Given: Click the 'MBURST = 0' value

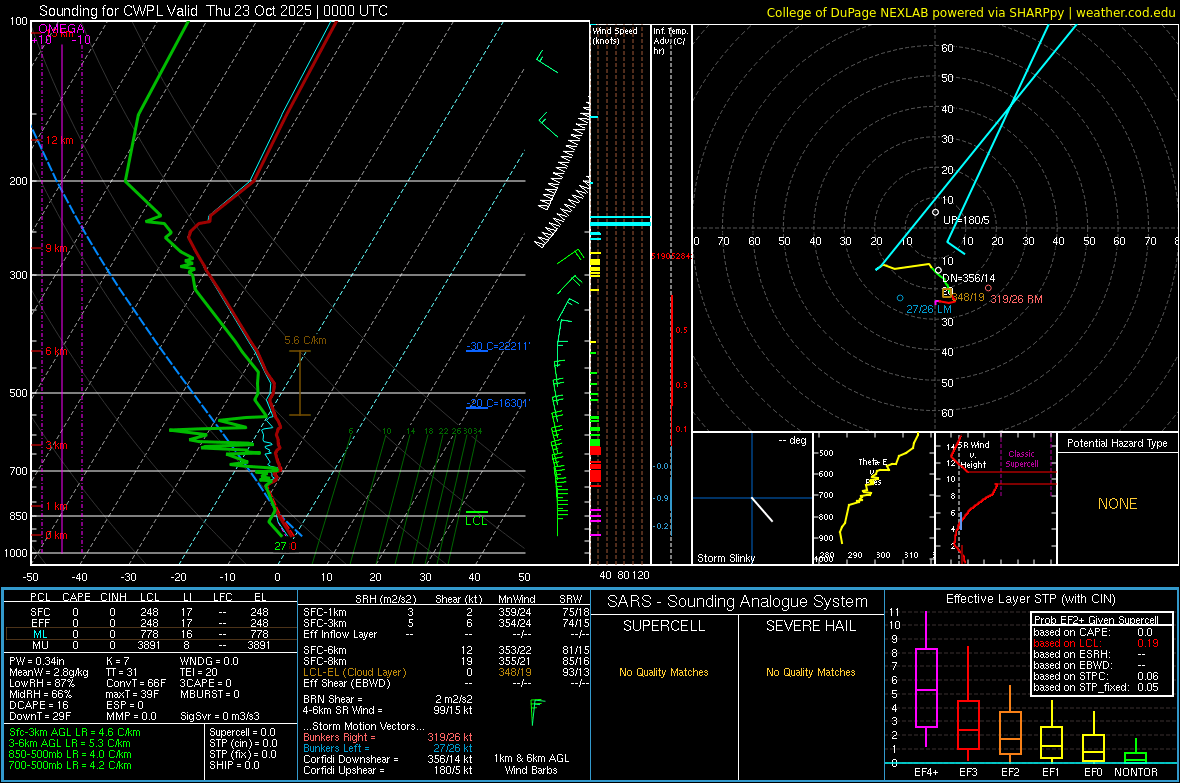Looking at the screenshot, I should point(209,693).
